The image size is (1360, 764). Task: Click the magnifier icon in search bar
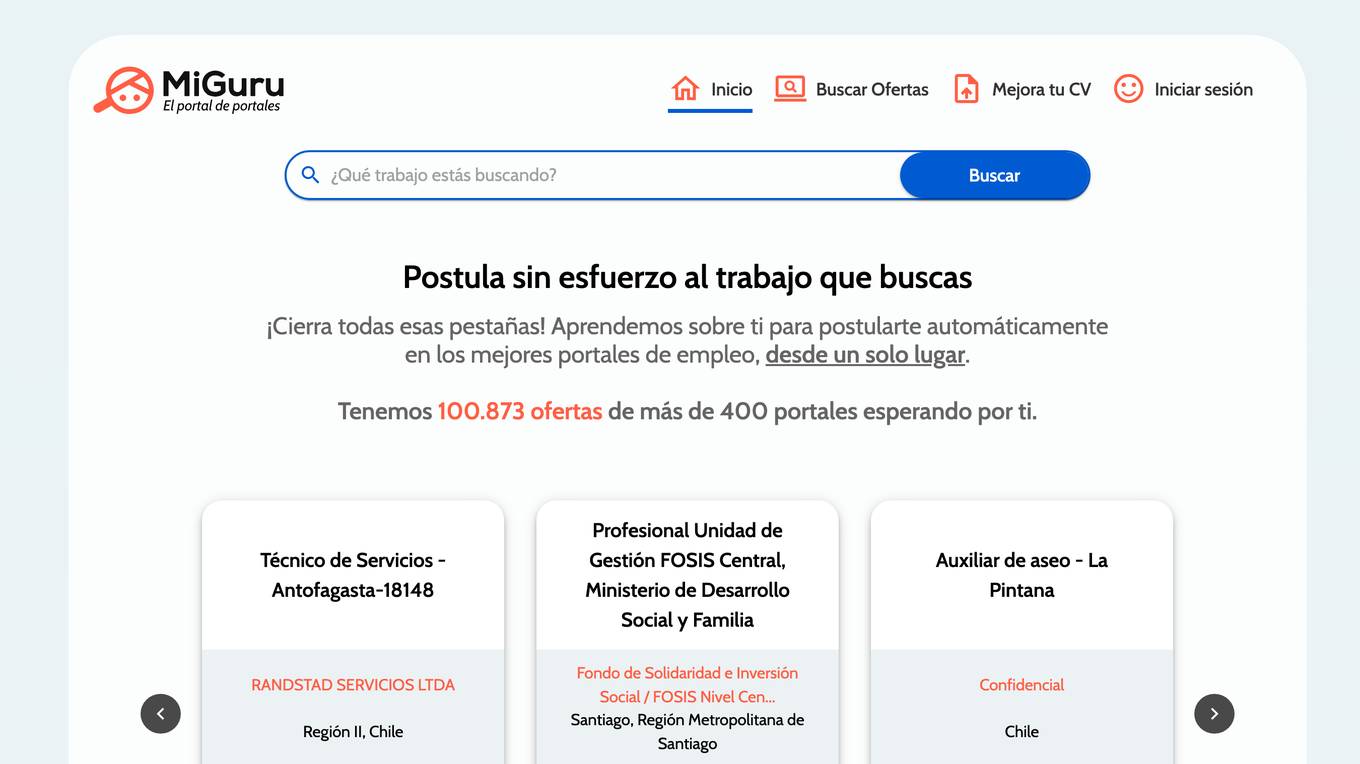pyautogui.click(x=311, y=175)
